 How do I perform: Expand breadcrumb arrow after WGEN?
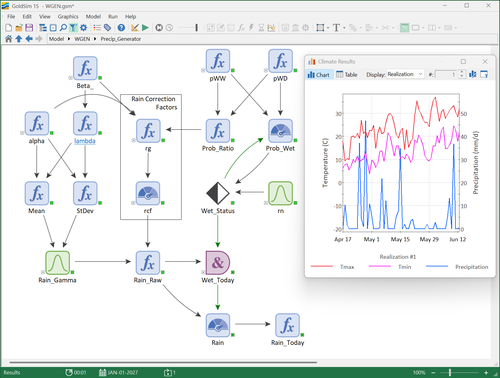95,39
